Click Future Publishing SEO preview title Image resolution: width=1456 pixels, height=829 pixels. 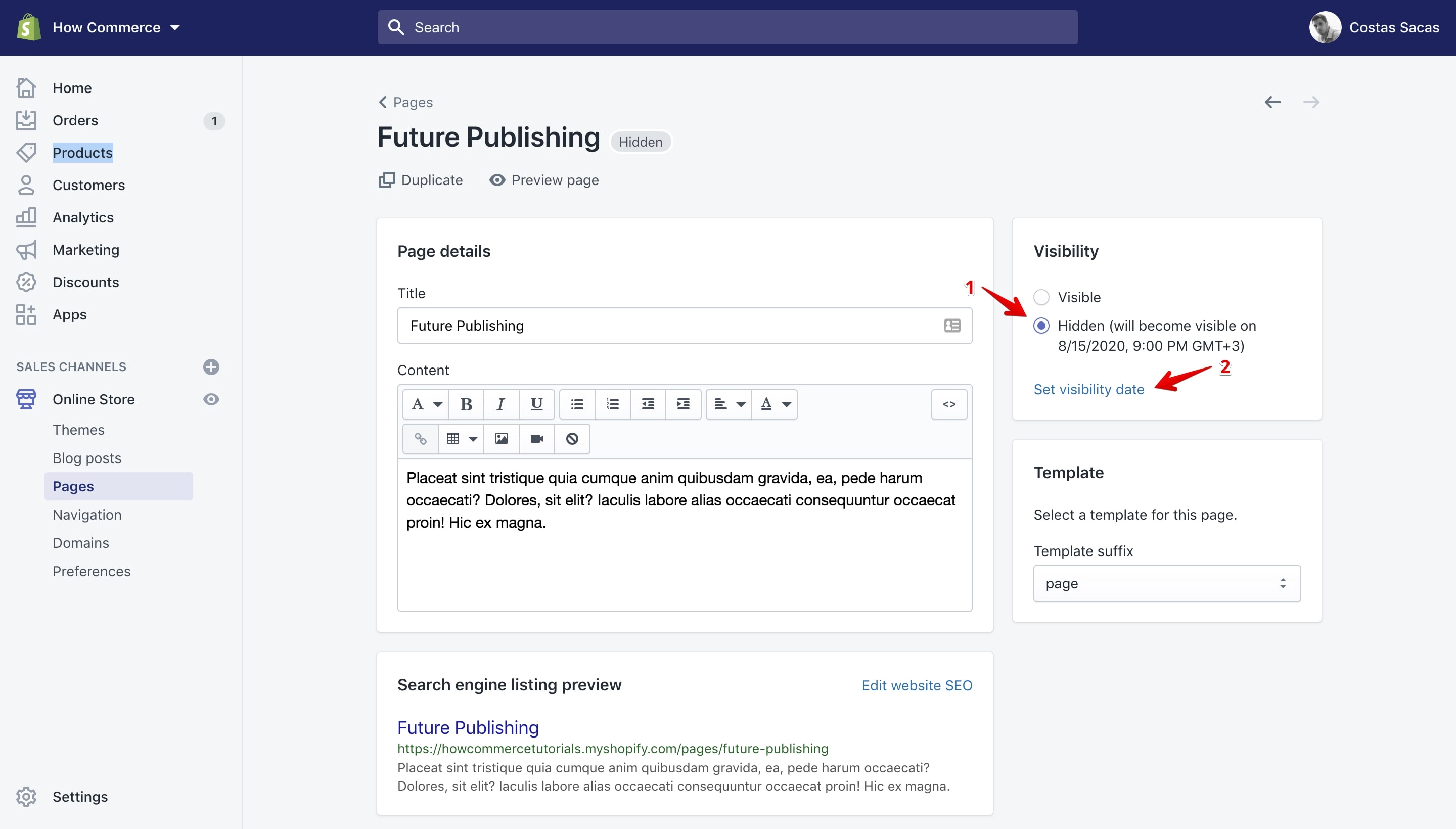468,728
